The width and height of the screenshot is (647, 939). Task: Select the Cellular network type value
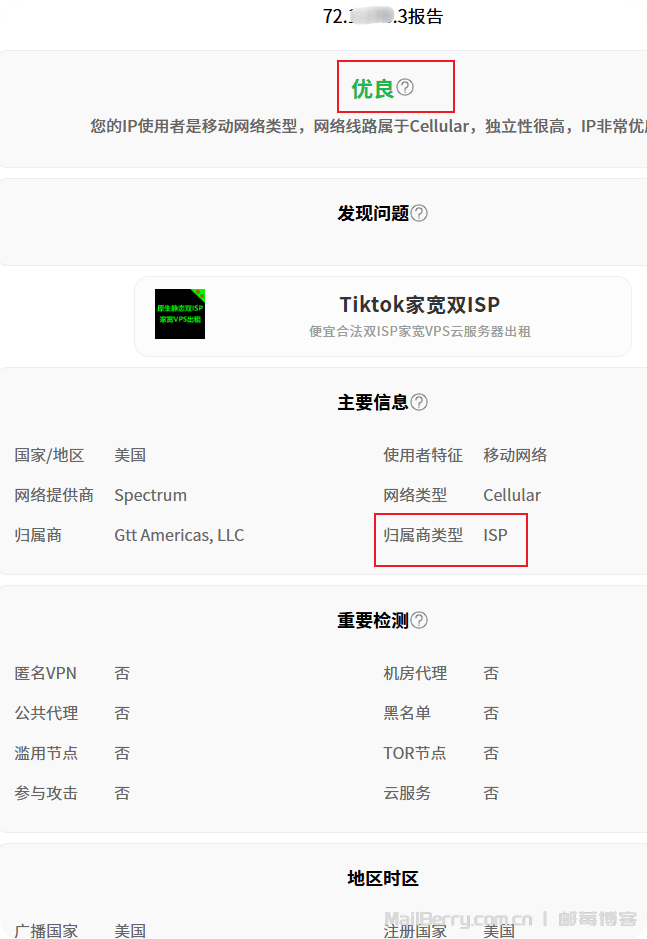point(511,495)
